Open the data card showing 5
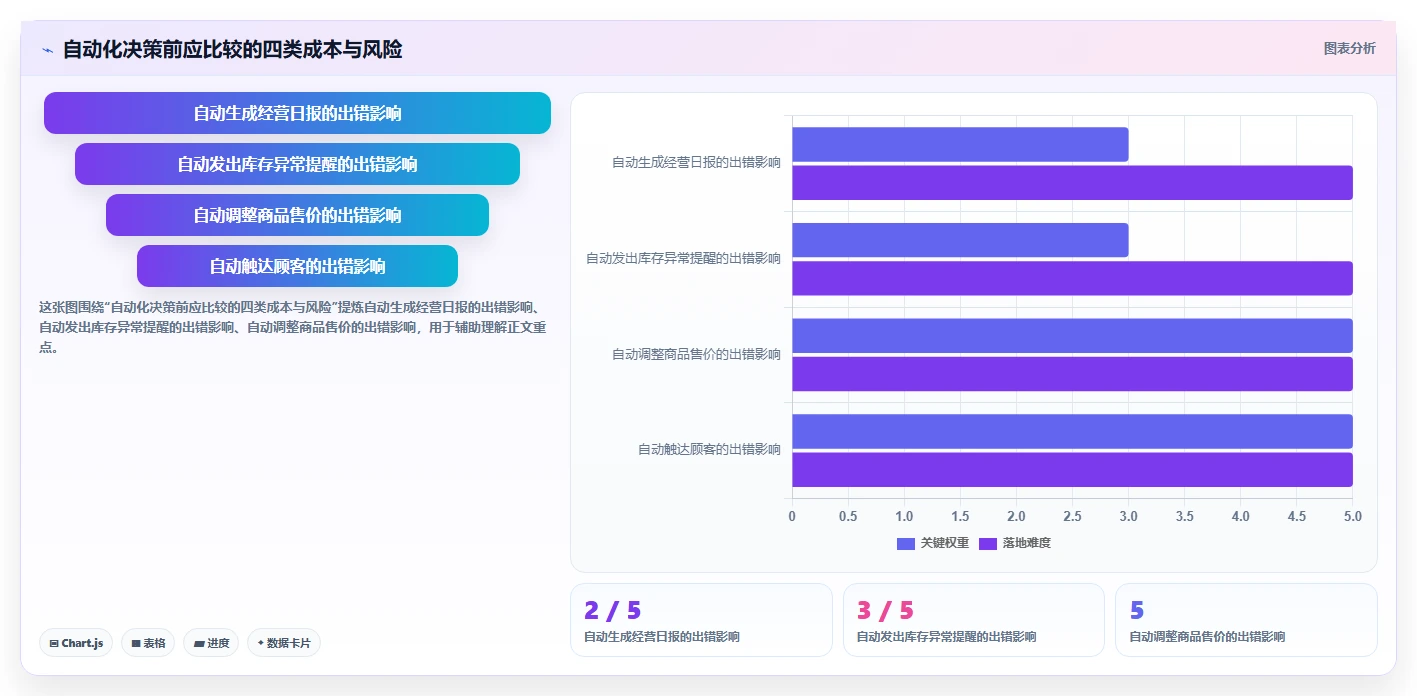The image size is (1417, 696). click(1246, 620)
